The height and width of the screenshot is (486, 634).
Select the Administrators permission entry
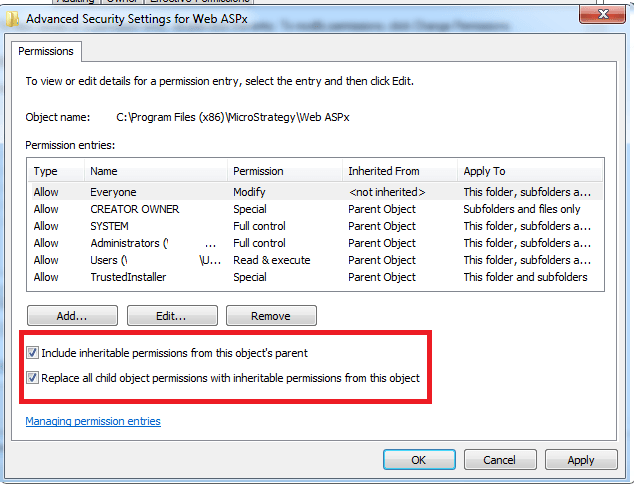(125, 243)
